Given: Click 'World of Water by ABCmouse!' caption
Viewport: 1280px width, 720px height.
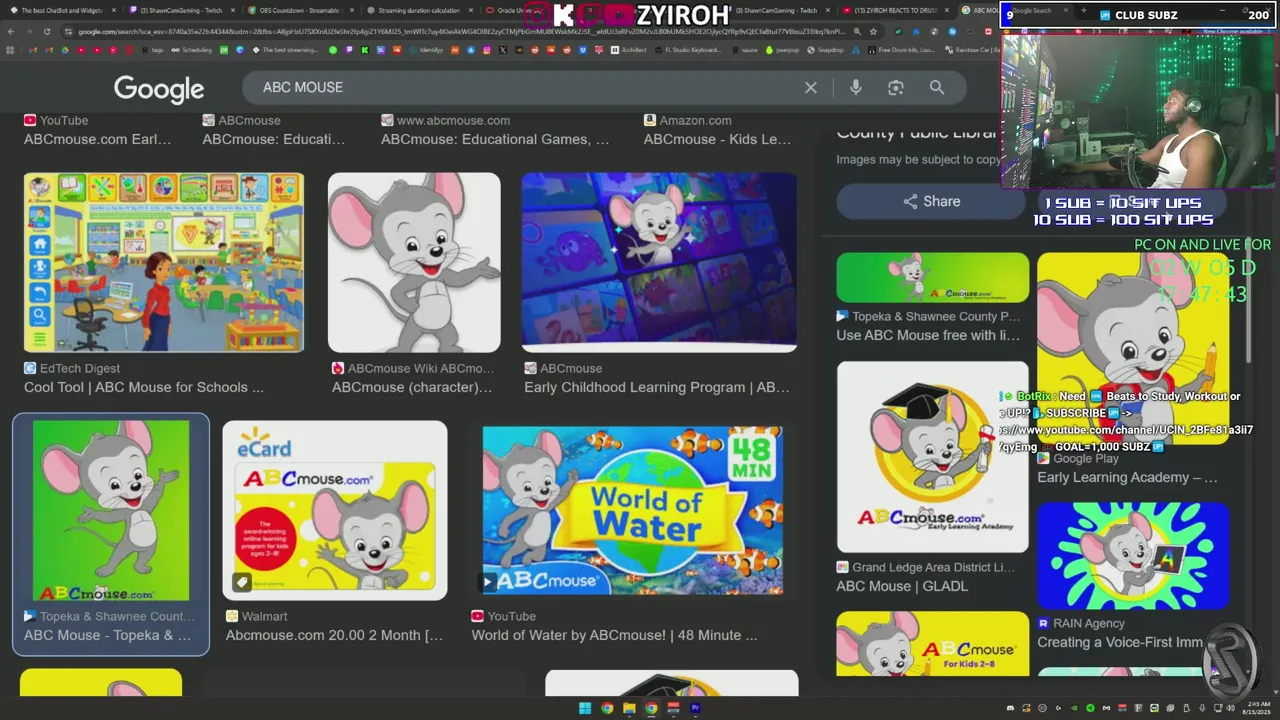Looking at the screenshot, I should coord(614,635).
